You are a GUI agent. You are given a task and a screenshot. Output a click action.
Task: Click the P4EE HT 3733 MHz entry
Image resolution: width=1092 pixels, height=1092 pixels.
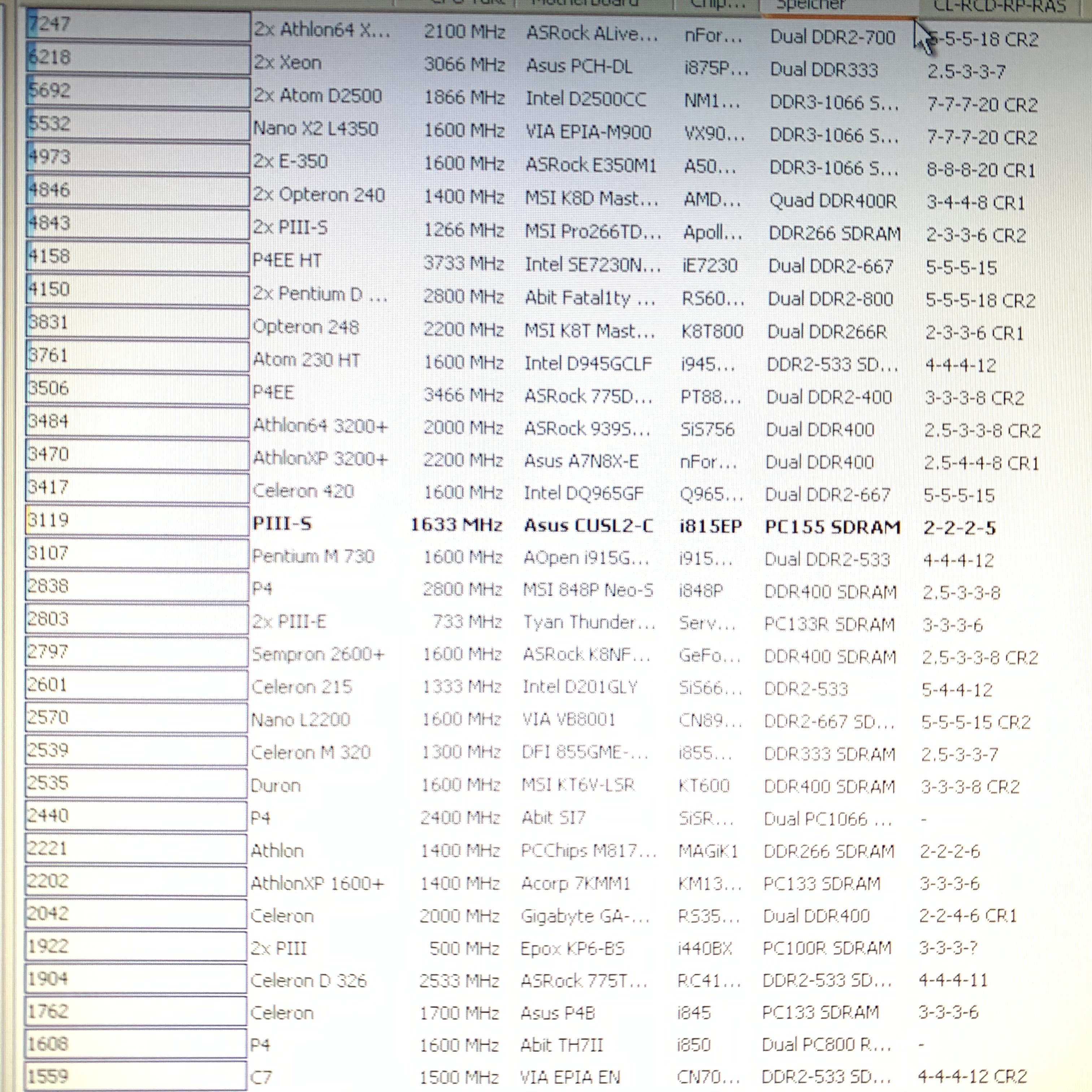pyautogui.click(x=287, y=261)
